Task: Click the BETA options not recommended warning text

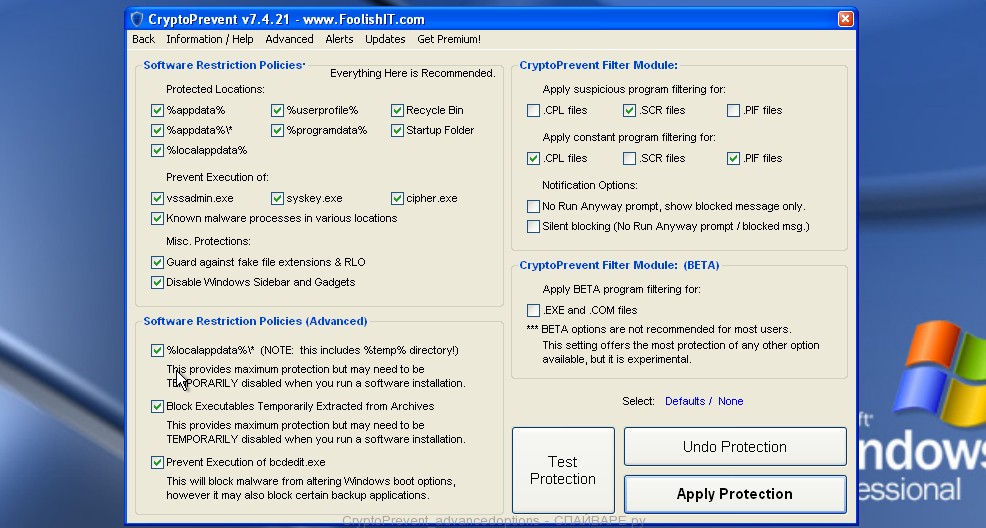Action: click(x=658, y=329)
